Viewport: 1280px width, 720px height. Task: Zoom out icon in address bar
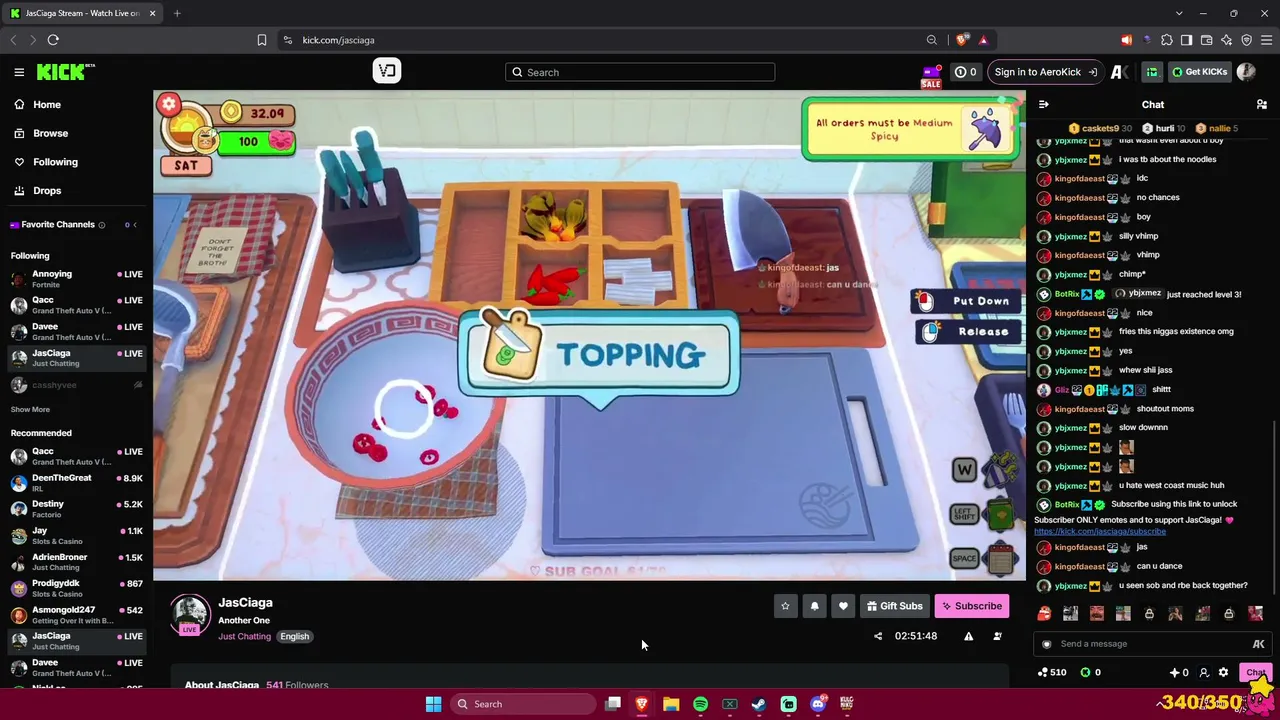(932, 40)
